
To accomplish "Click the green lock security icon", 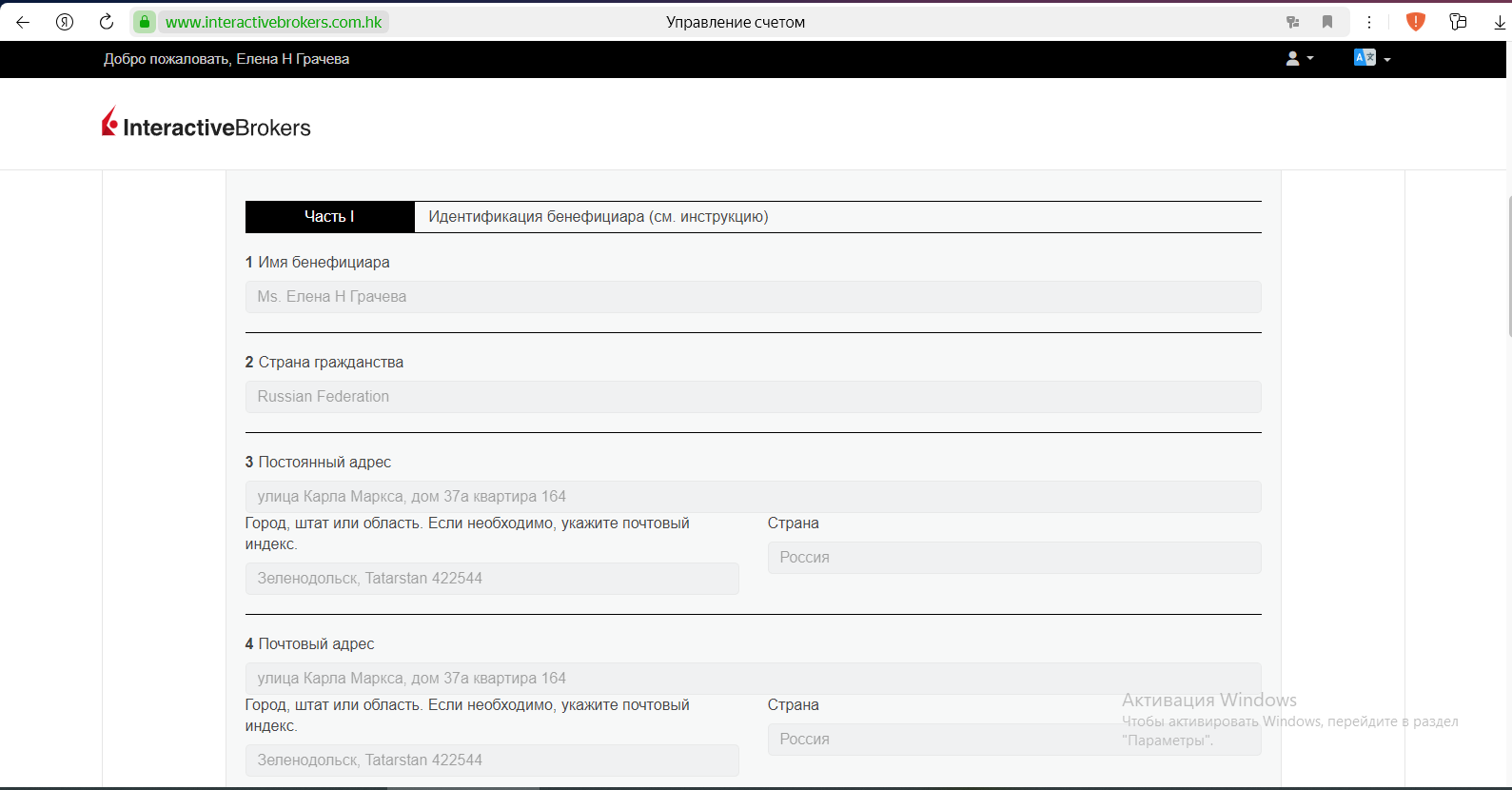I will pos(144,22).
